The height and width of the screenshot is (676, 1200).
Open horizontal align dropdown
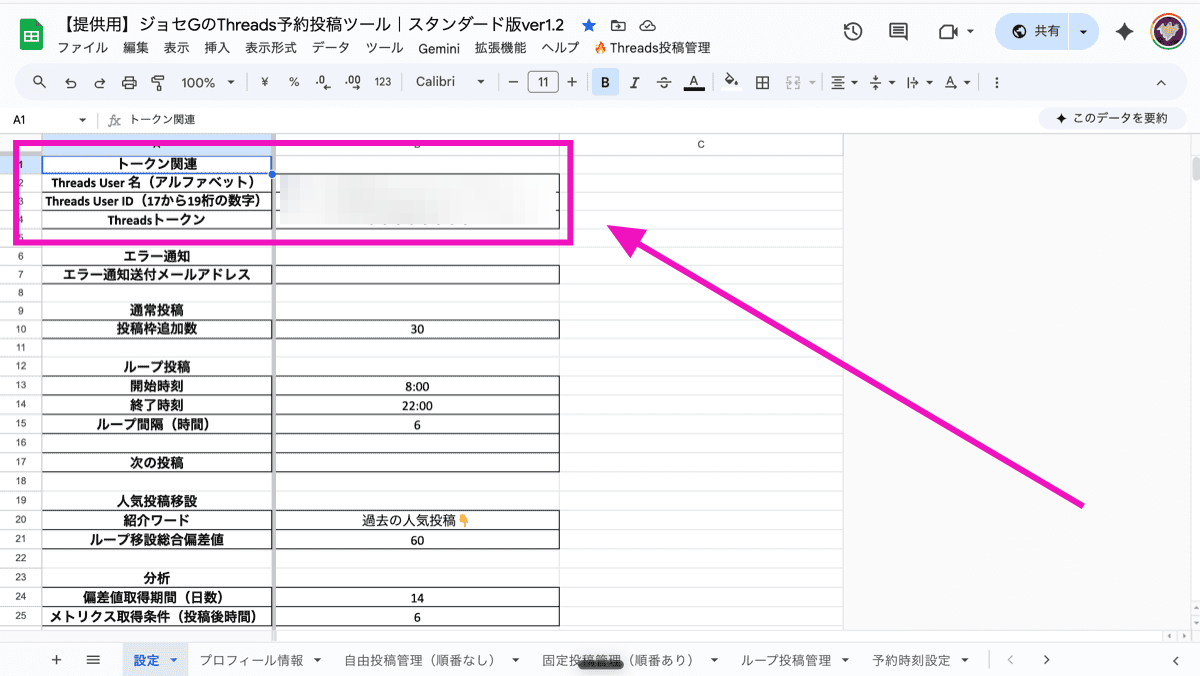click(845, 82)
